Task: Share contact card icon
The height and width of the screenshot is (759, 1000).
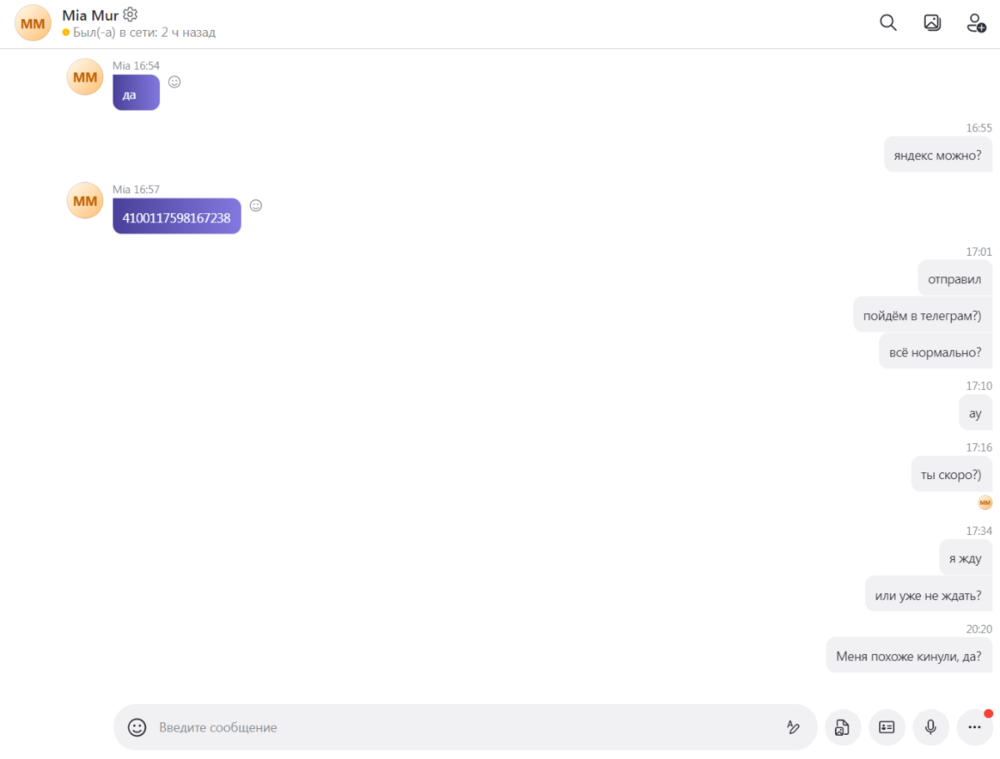Action: click(886, 727)
